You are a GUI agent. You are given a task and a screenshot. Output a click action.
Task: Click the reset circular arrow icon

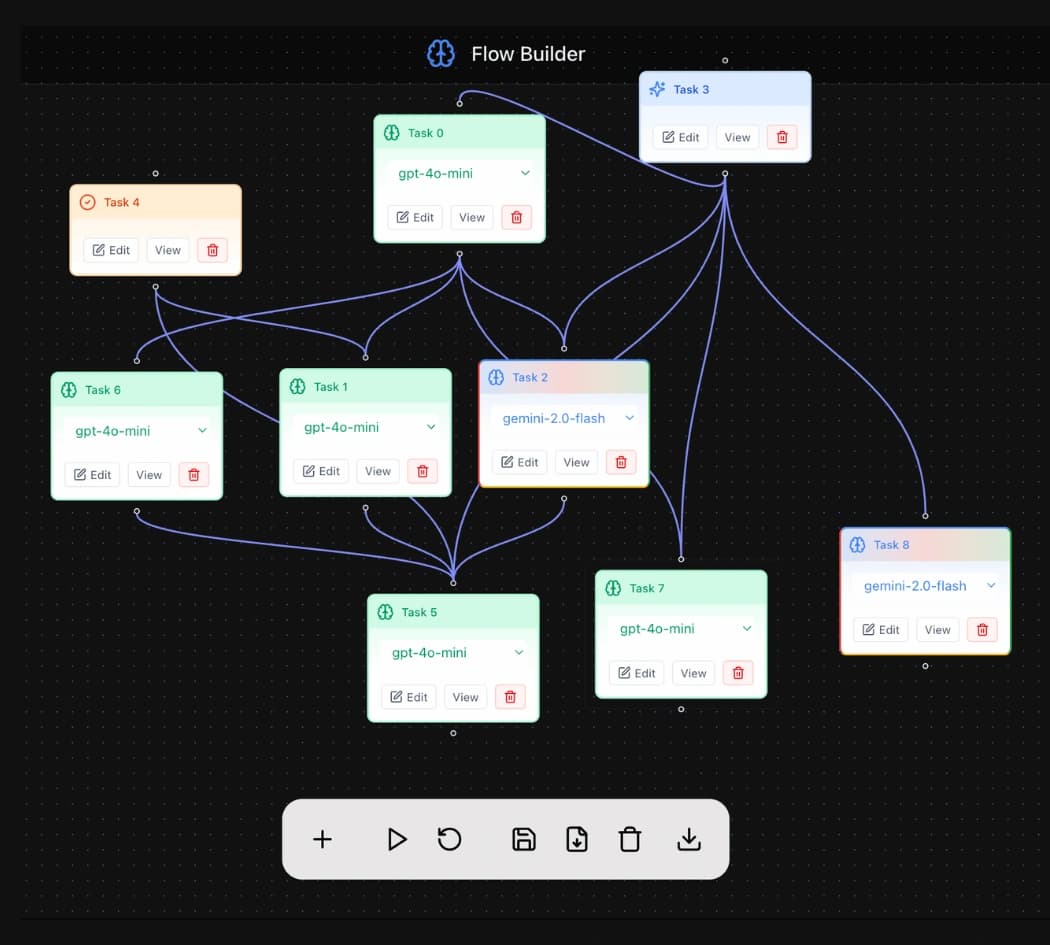449,839
